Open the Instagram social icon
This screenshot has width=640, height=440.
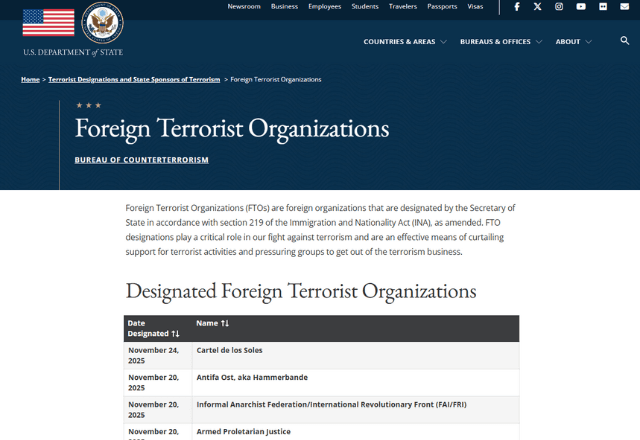click(x=559, y=7)
